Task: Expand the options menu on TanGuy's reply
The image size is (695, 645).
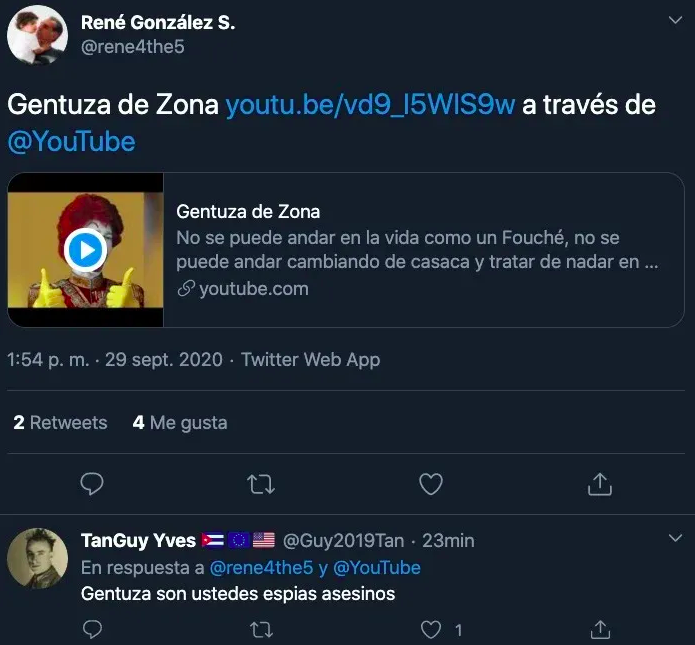Action: point(674,539)
